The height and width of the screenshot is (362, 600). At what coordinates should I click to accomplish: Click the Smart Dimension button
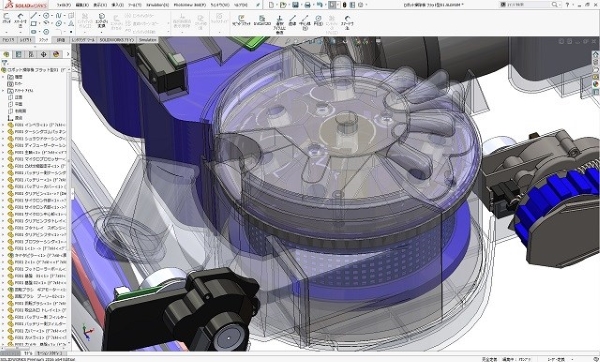click(20, 20)
